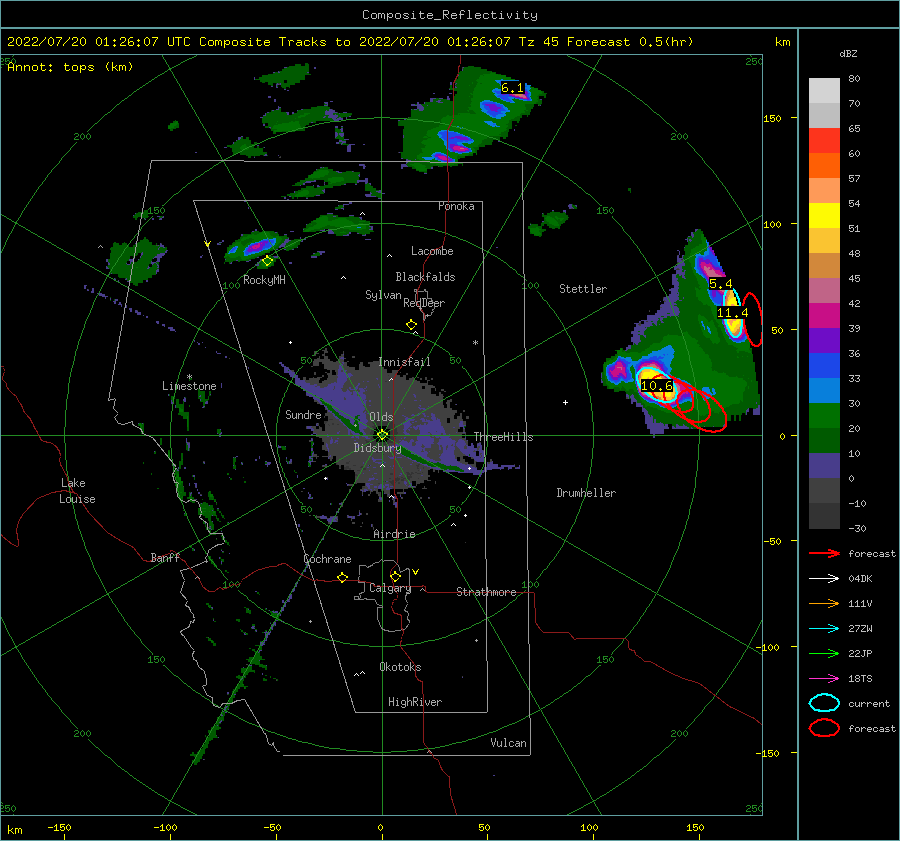Click the red forecast ellipse east of 11.4
Image resolution: width=900 pixels, height=841 pixels.
pyautogui.click(x=752, y=319)
